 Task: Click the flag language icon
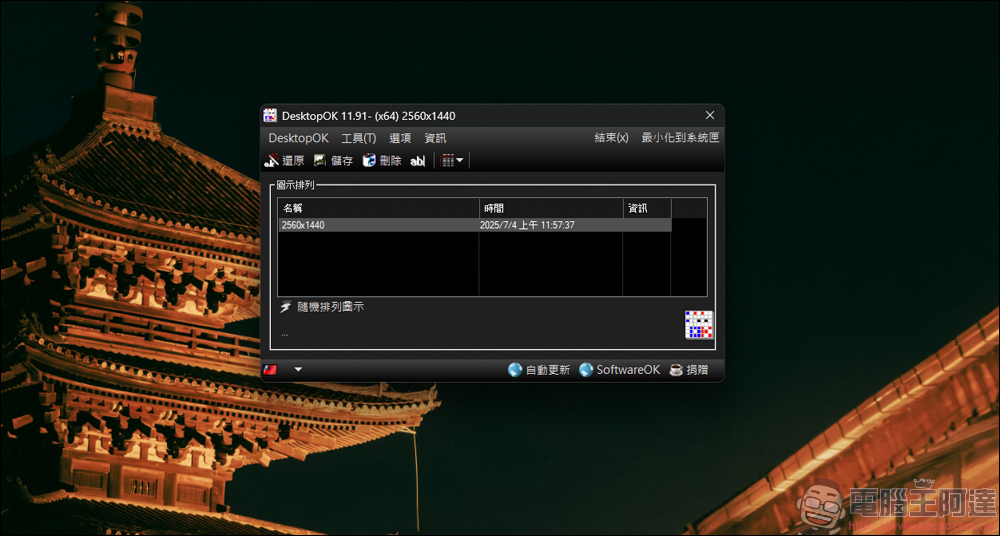click(270, 369)
